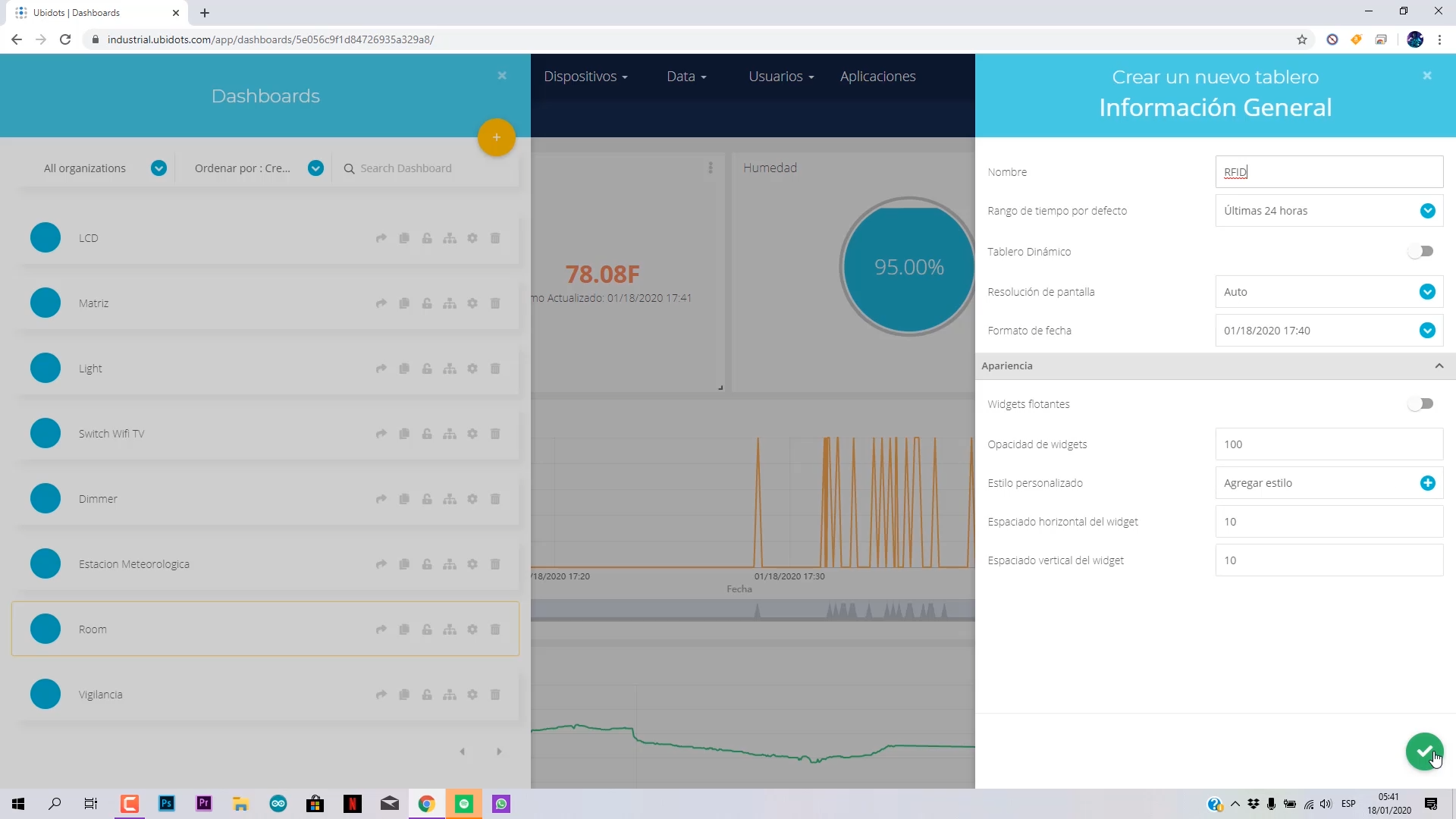Click the copy icon in the Matriz row
The width and height of the screenshot is (1456, 819).
(x=404, y=303)
